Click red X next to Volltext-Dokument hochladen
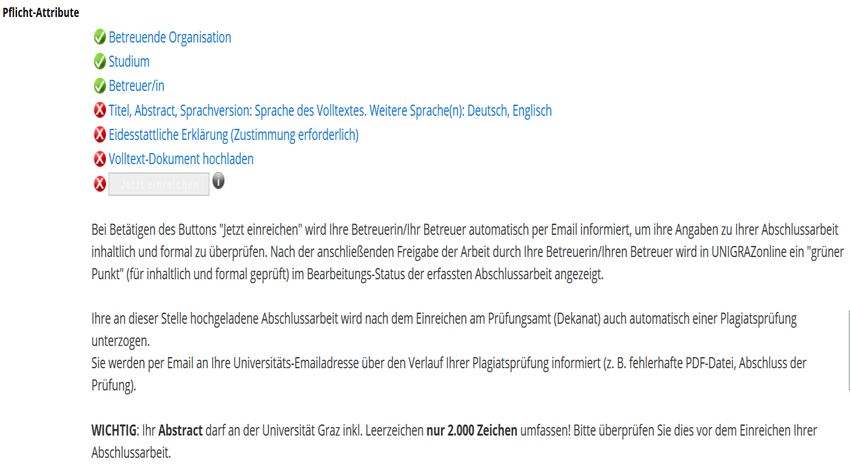Image resolution: width=850 pixels, height=467 pixels. click(100, 159)
